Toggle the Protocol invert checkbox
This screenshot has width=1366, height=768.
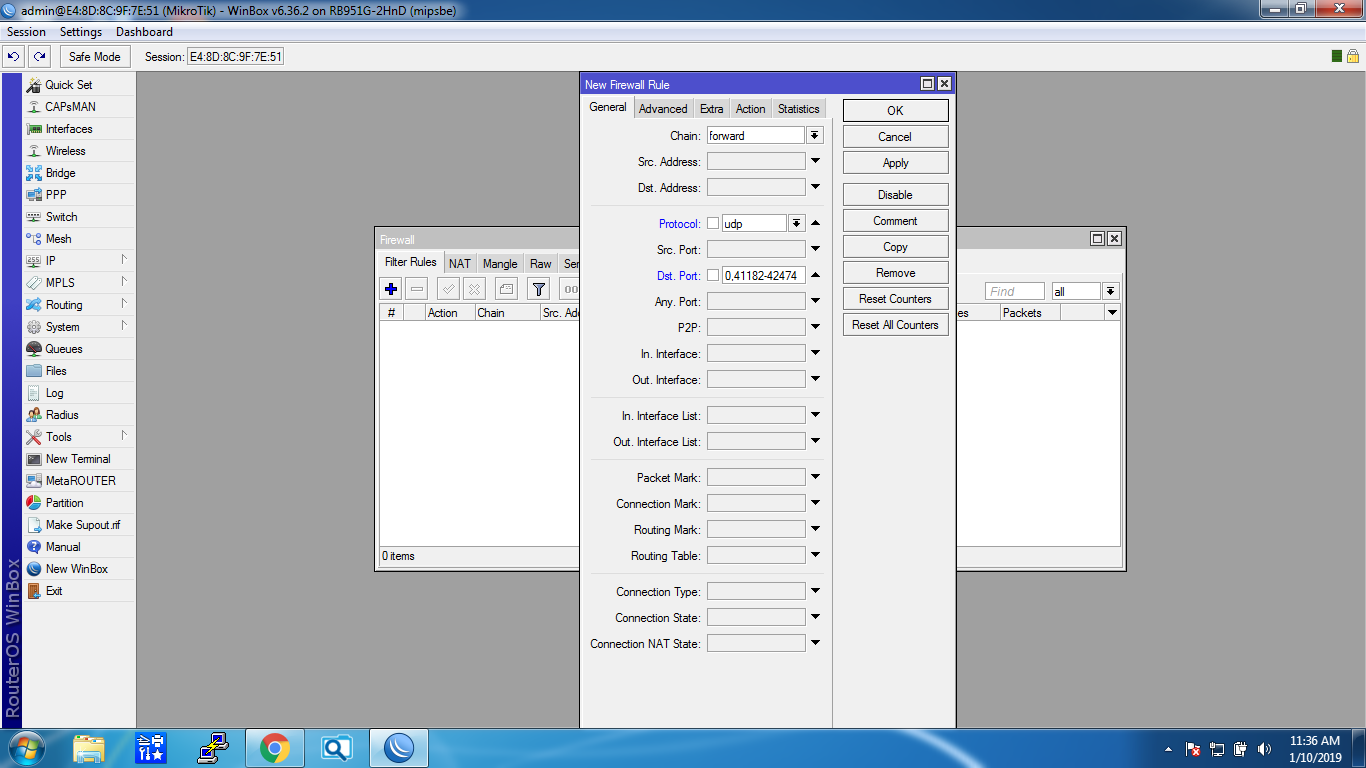click(713, 224)
